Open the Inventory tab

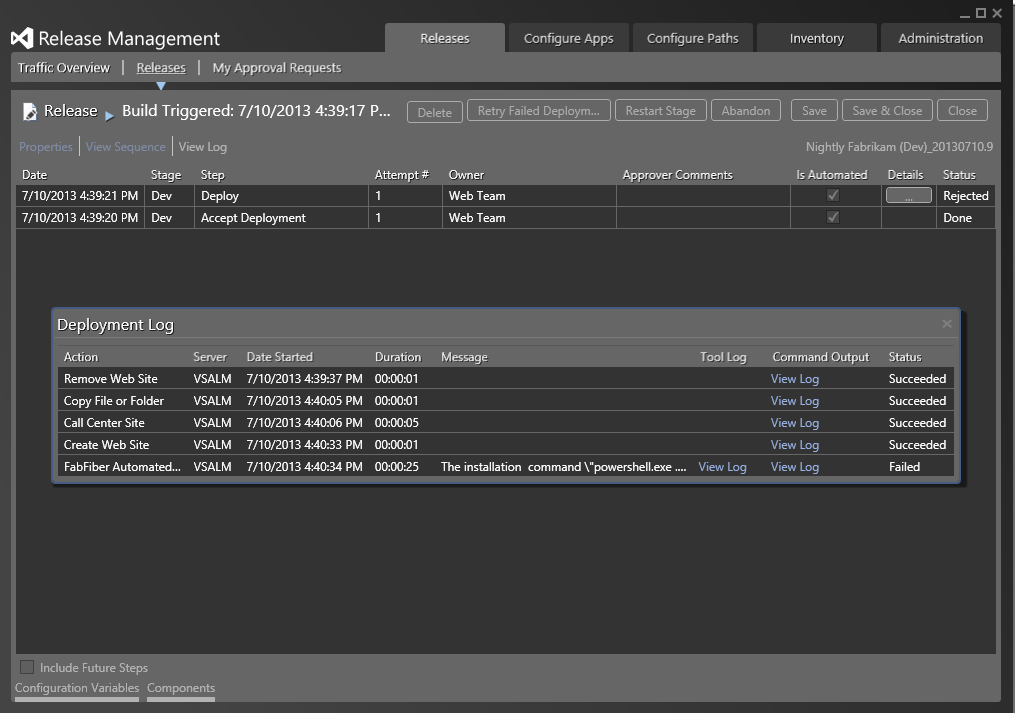(816, 38)
